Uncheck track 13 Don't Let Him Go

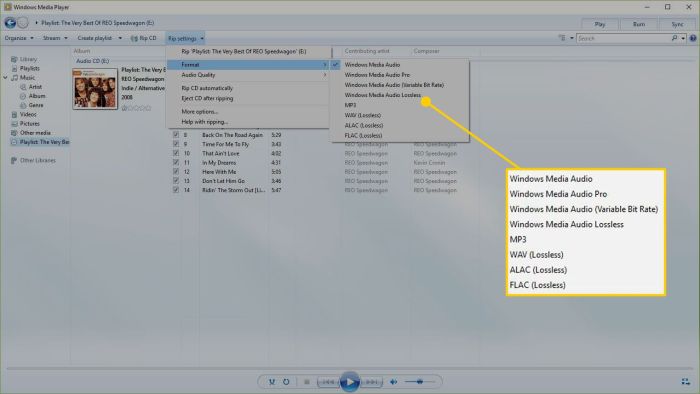(176, 181)
